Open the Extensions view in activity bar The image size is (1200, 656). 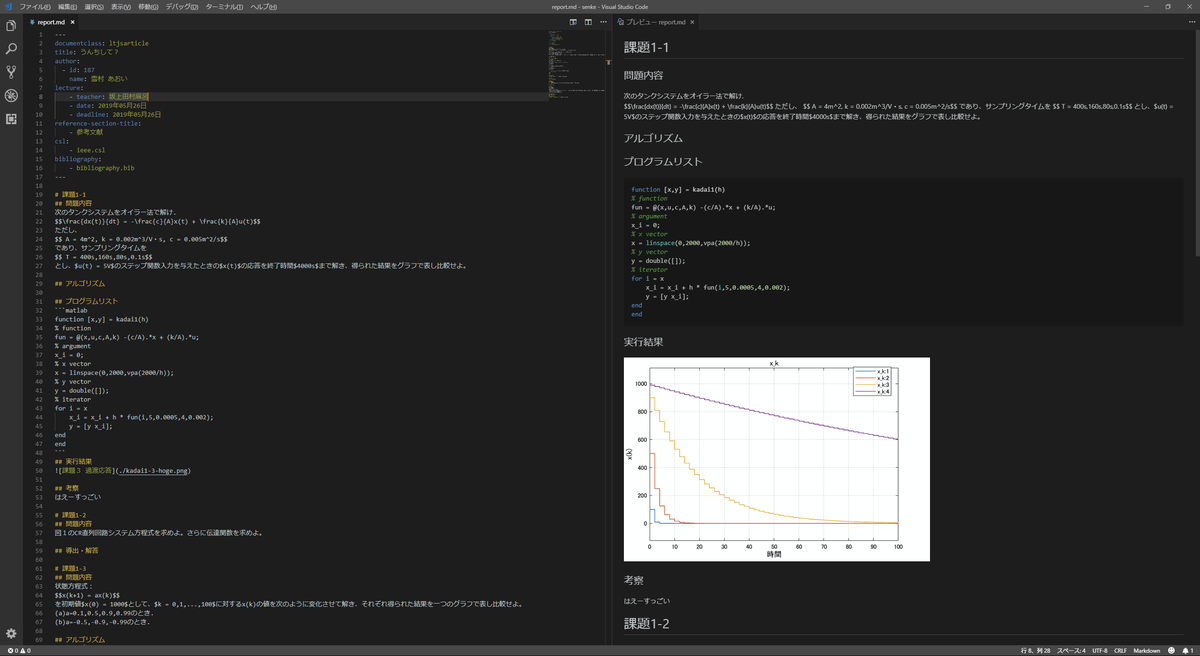coord(11,119)
